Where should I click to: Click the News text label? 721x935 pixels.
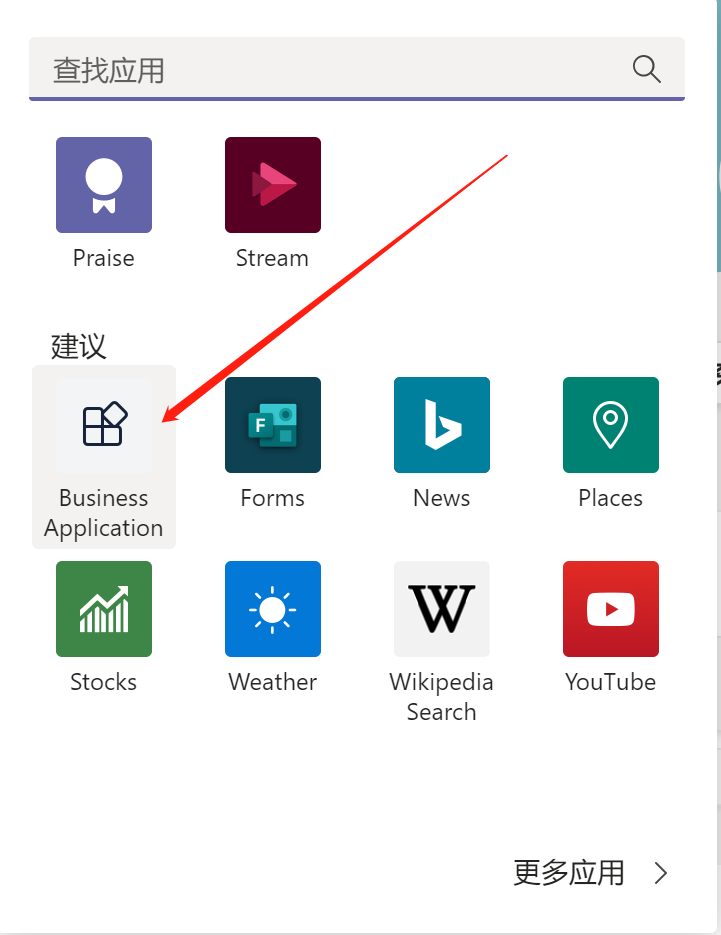(x=442, y=499)
